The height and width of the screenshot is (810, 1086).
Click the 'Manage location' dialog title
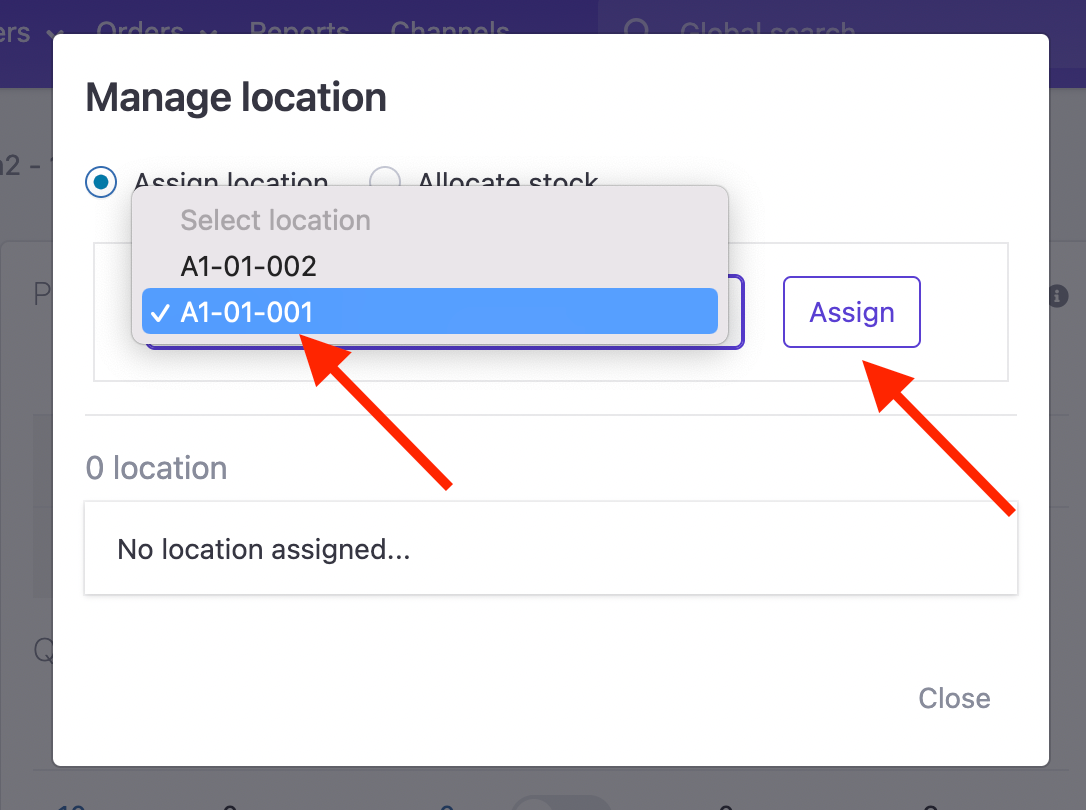pyautogui.click(x=235, y=98)
